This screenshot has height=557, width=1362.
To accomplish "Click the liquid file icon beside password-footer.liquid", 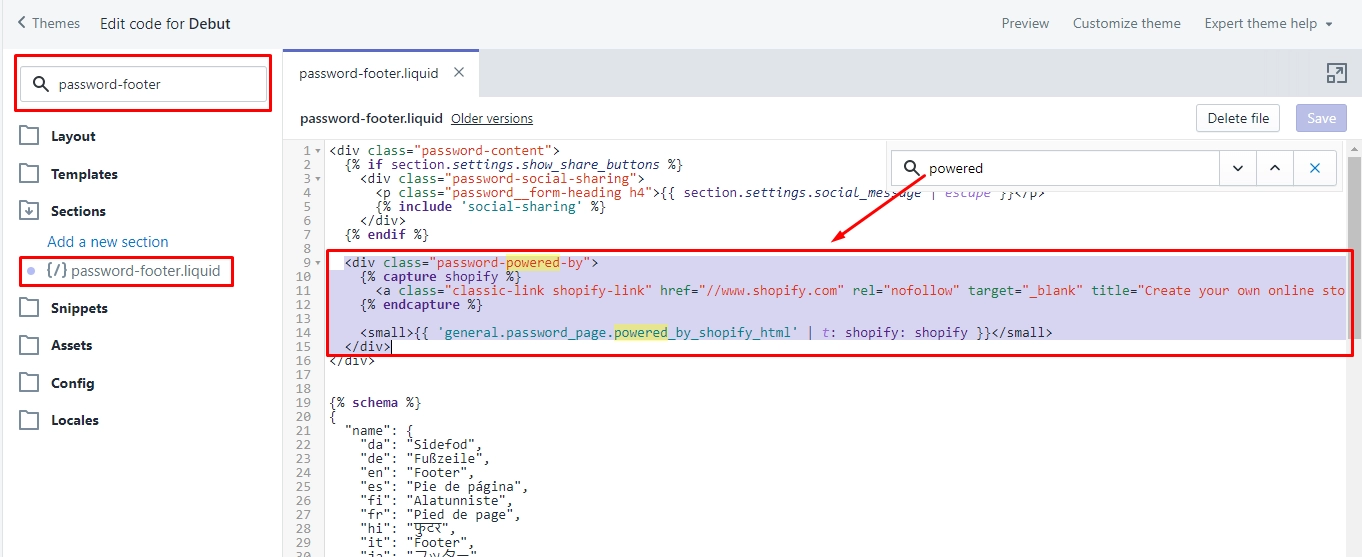I will pos(56,271).
